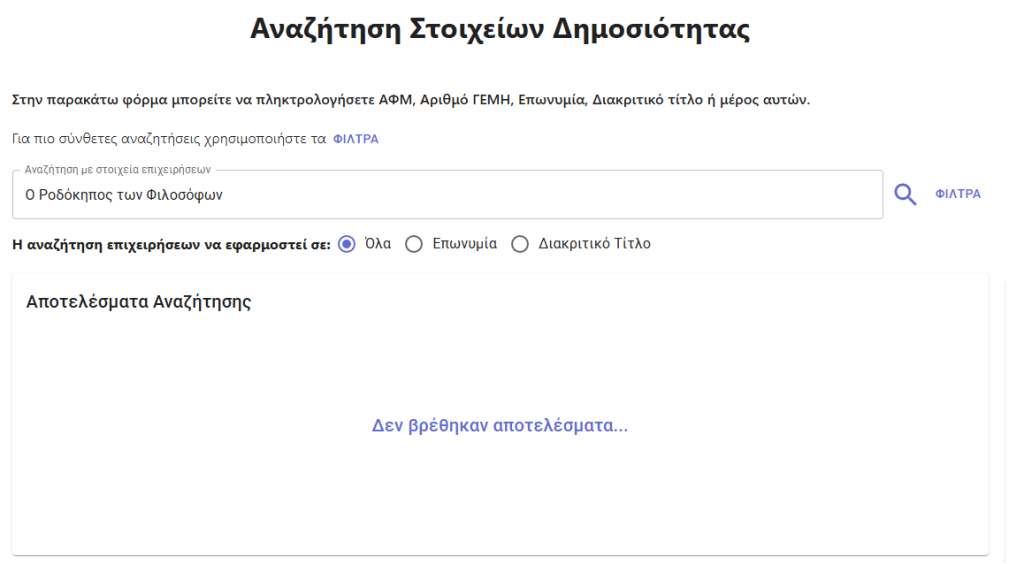
Task: Follow the inline ΦΙΛΤΡΑ link in the hint sentence
Action: (356, 139)
